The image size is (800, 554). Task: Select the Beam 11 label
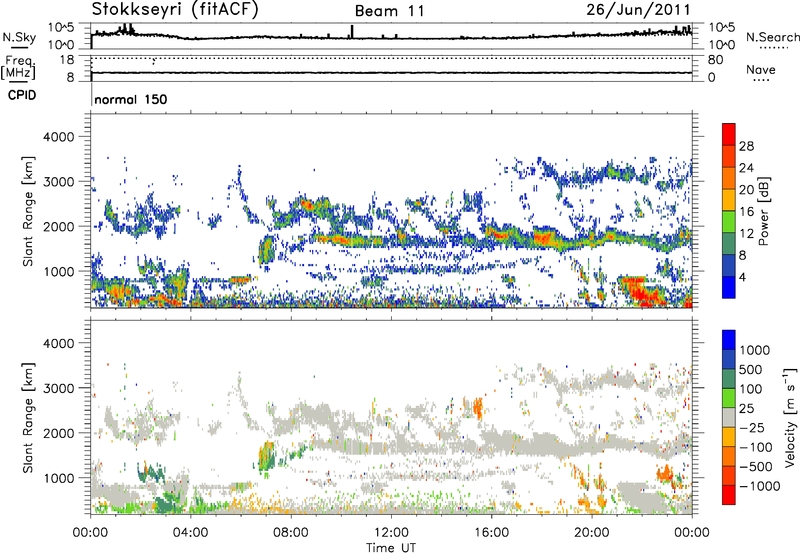(390, 11)
